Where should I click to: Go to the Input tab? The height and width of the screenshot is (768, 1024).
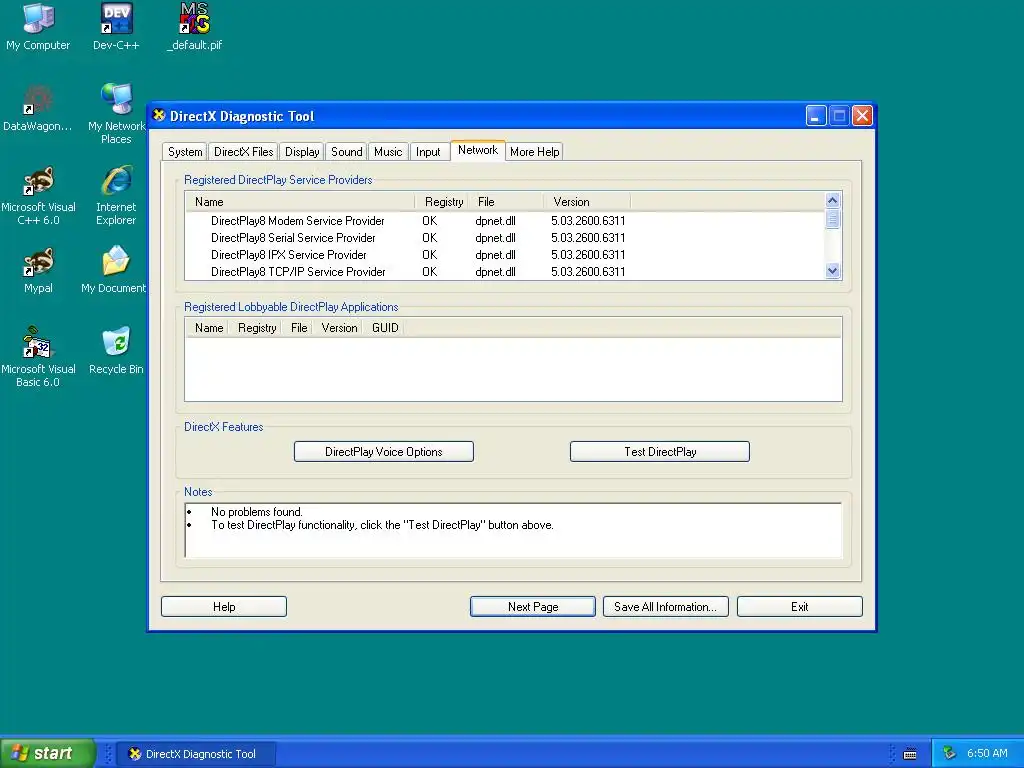pyautogui.click(x=428, y=152)
